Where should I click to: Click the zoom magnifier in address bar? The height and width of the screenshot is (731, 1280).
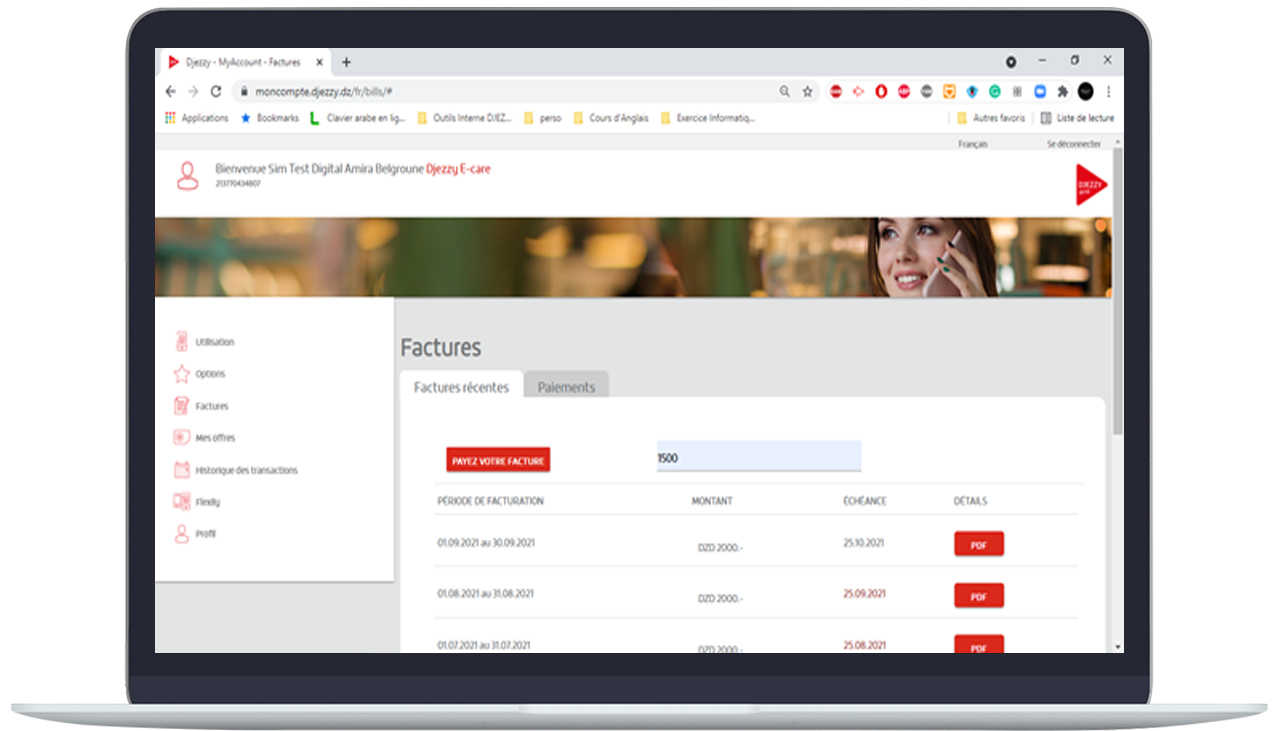point(785,91)
